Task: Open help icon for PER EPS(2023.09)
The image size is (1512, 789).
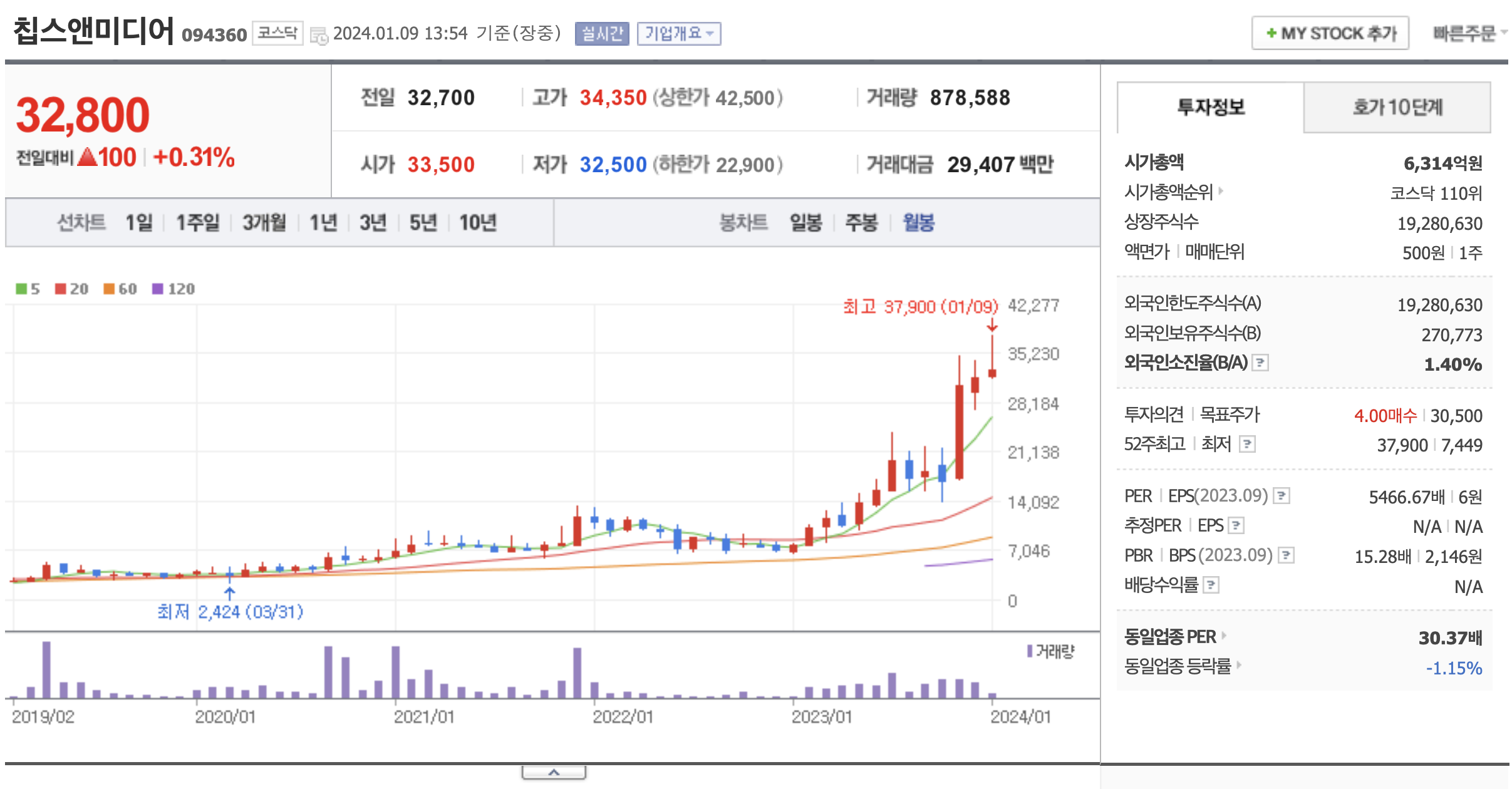Action: (1282, 496)
